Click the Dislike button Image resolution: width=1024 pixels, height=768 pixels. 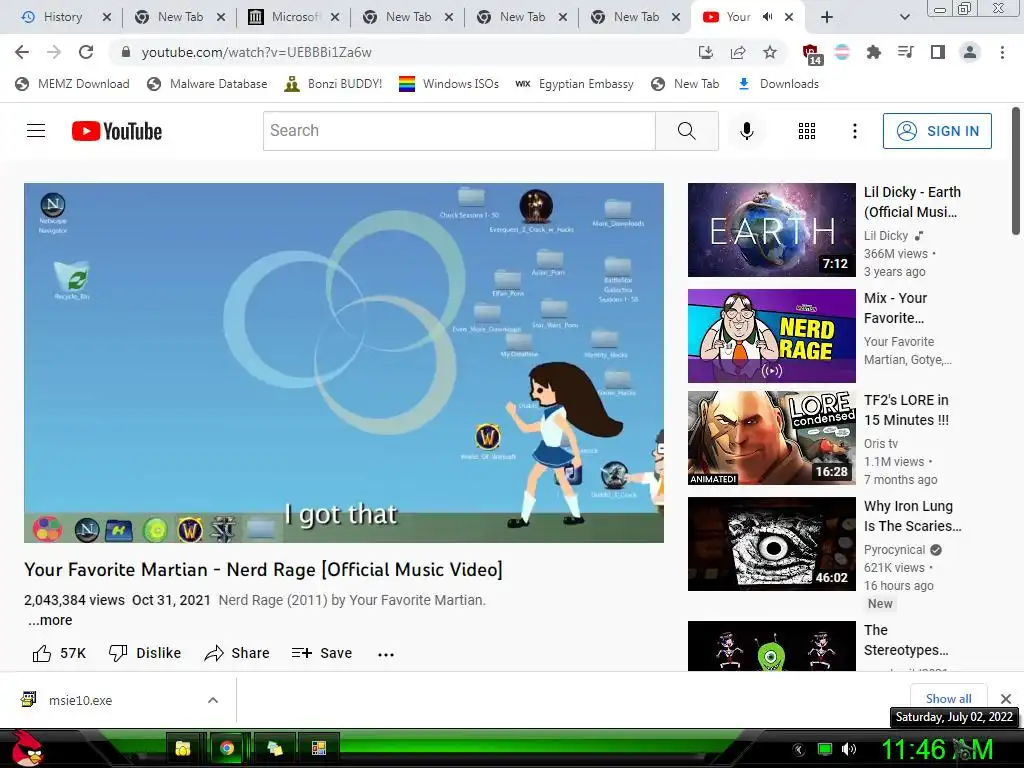[144, 653]
